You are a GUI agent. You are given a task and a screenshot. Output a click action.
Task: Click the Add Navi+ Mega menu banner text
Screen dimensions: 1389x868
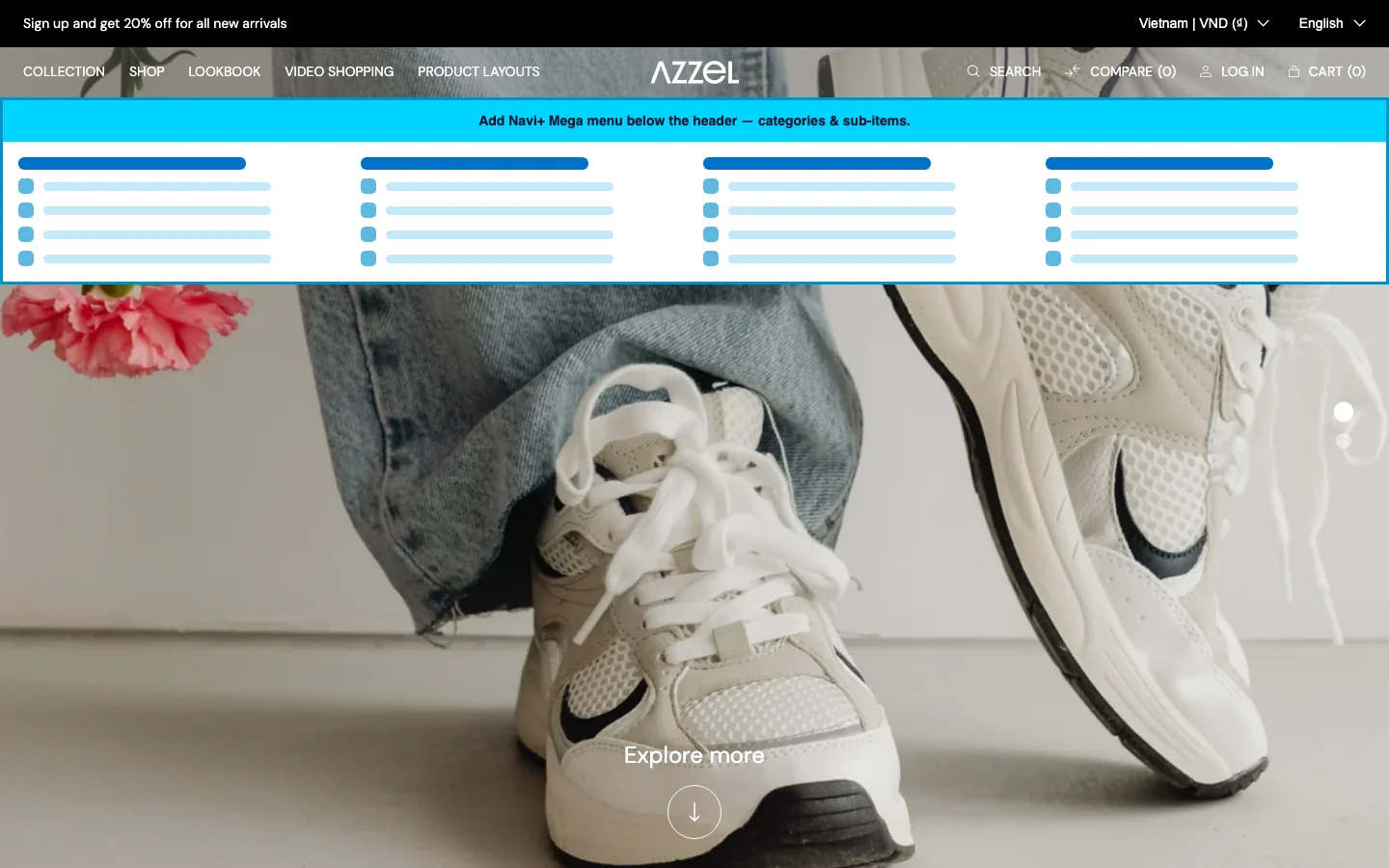[694, 121]
